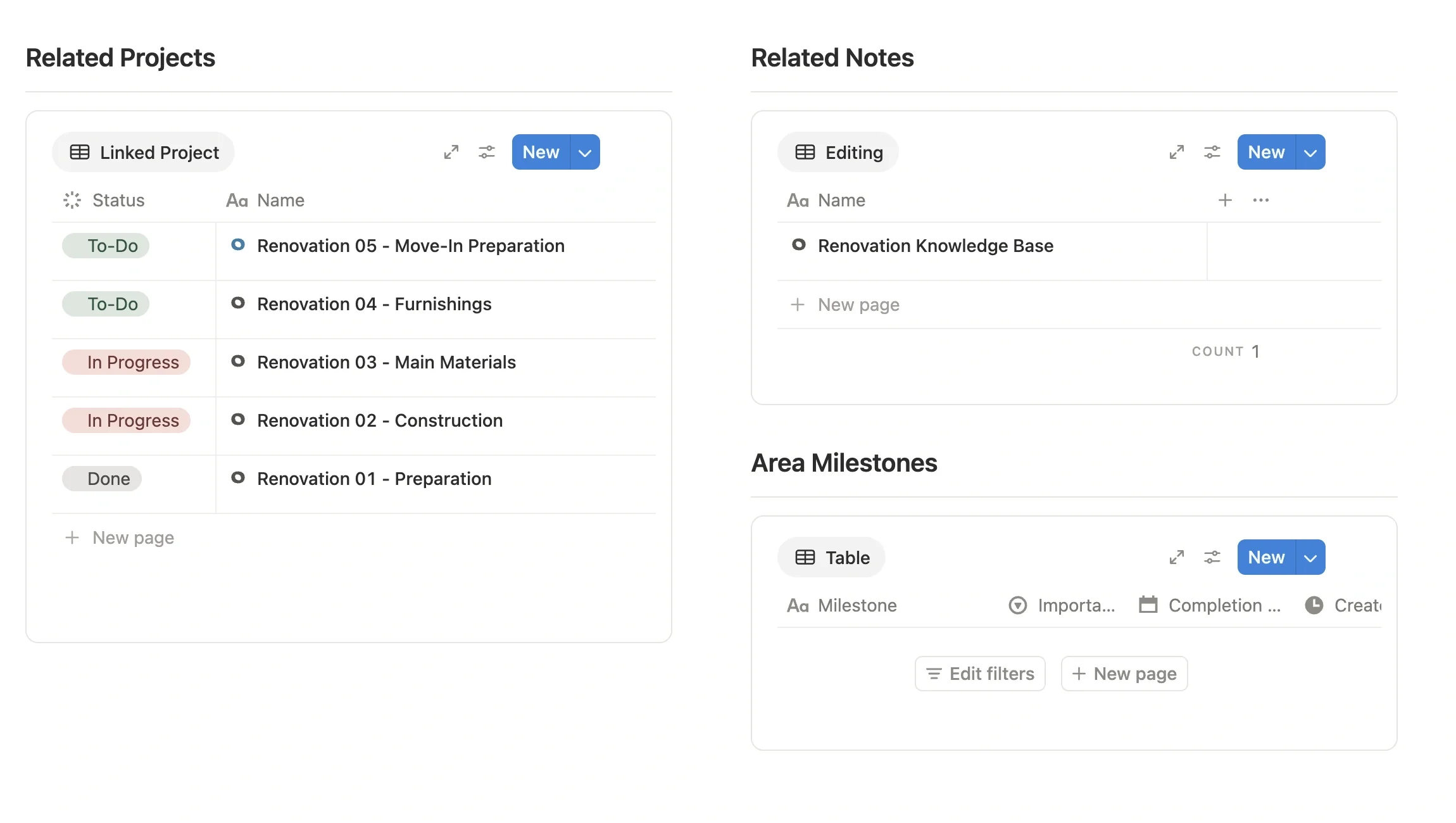Click page icon for Renovation 01 - Preparation

[238, 477]
